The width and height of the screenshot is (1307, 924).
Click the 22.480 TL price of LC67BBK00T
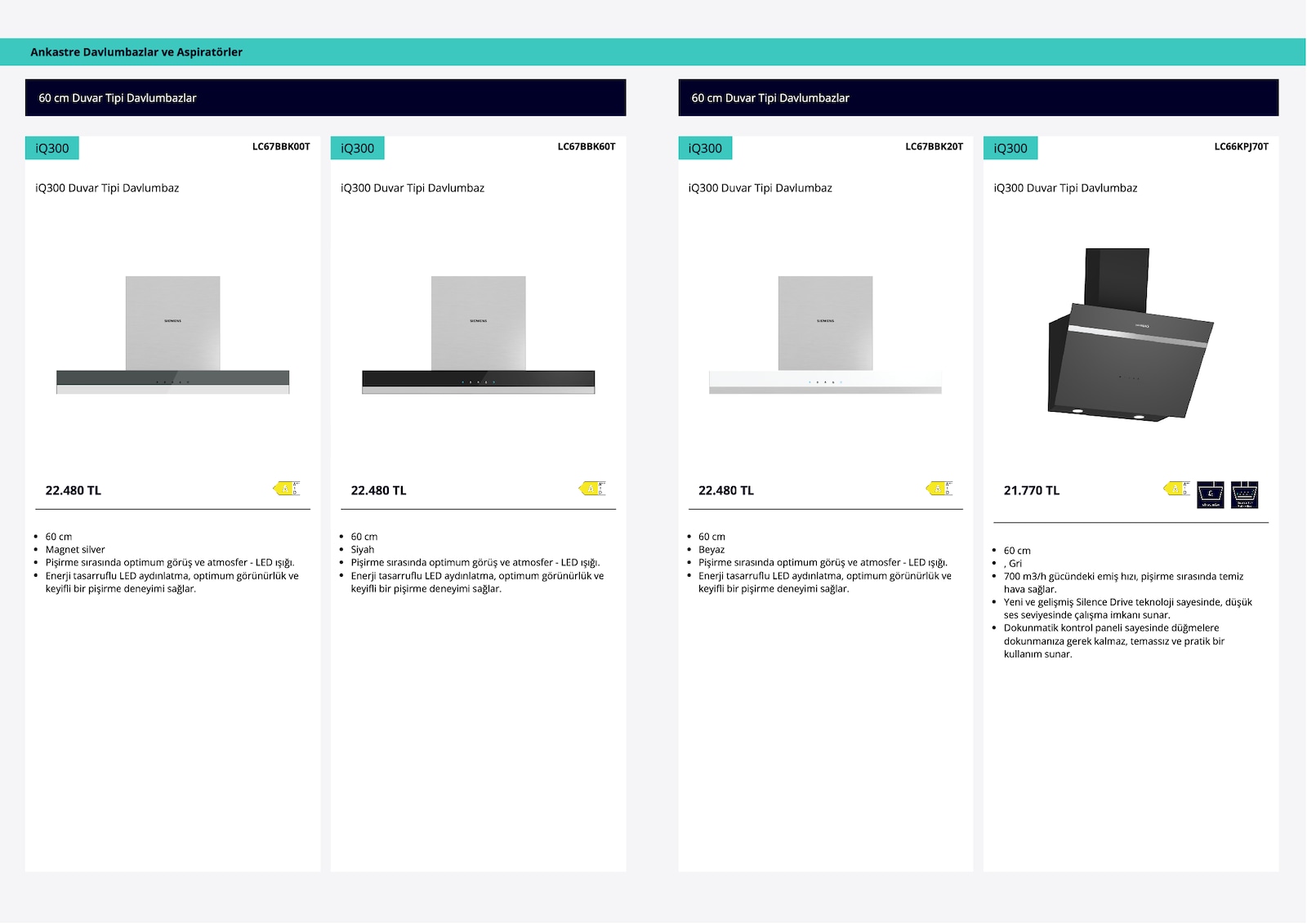(73, 490)
